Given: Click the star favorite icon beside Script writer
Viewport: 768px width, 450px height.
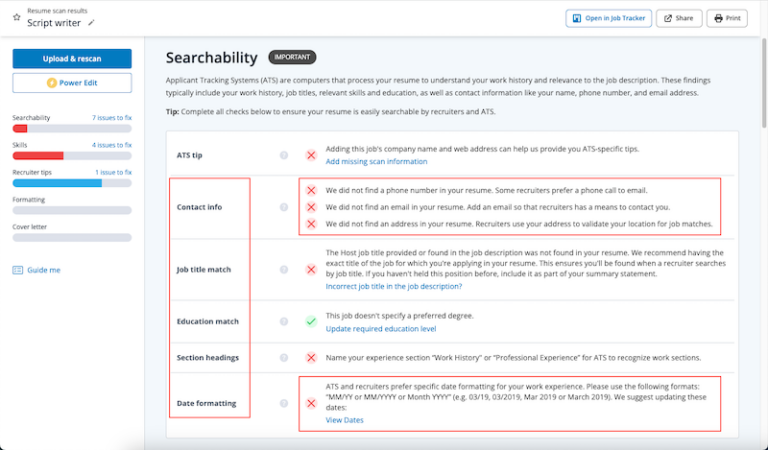Looking at the screenshot, I should point(16,17).
